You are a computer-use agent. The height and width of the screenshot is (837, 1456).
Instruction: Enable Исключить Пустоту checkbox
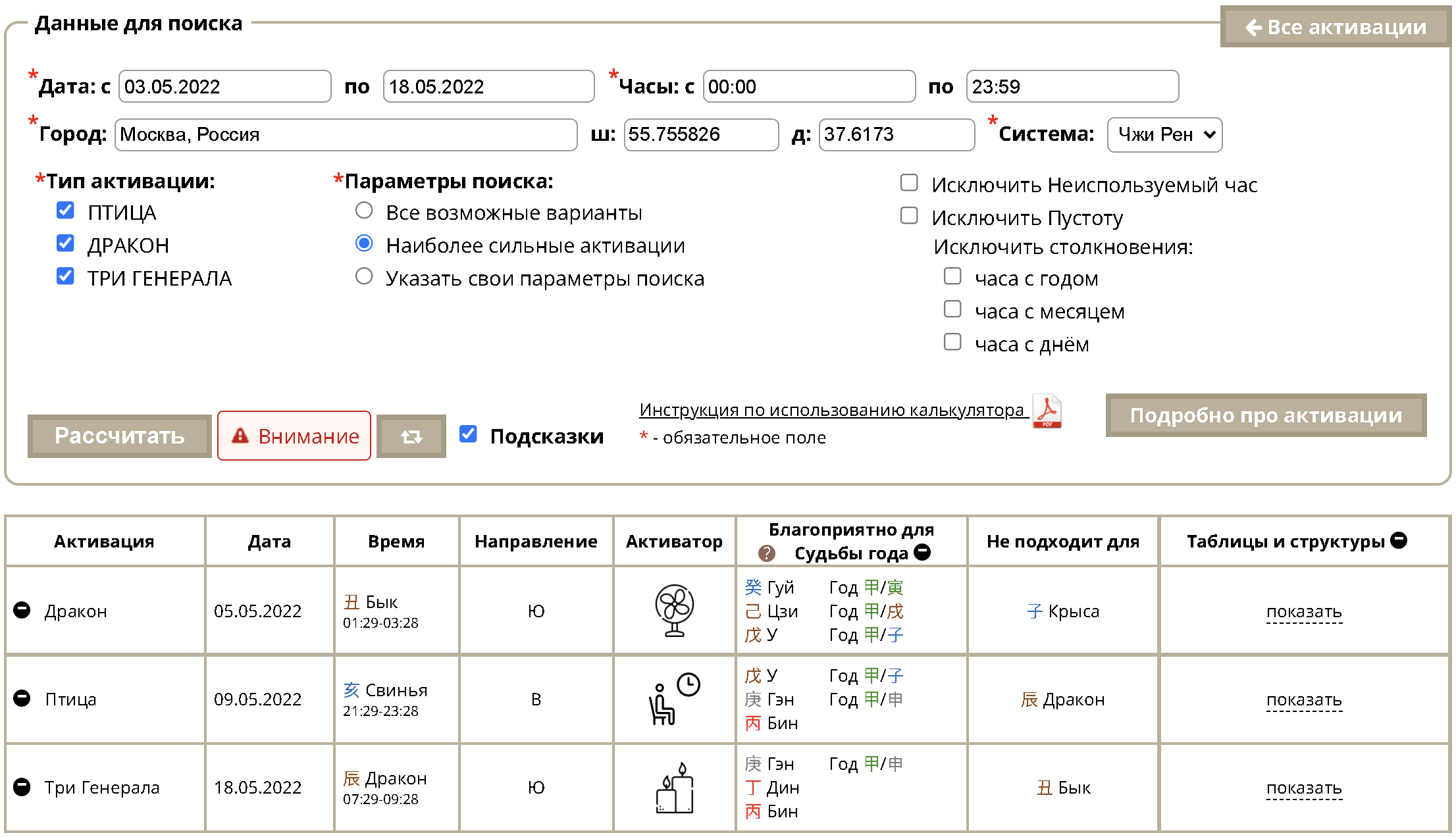pos(909,216)
